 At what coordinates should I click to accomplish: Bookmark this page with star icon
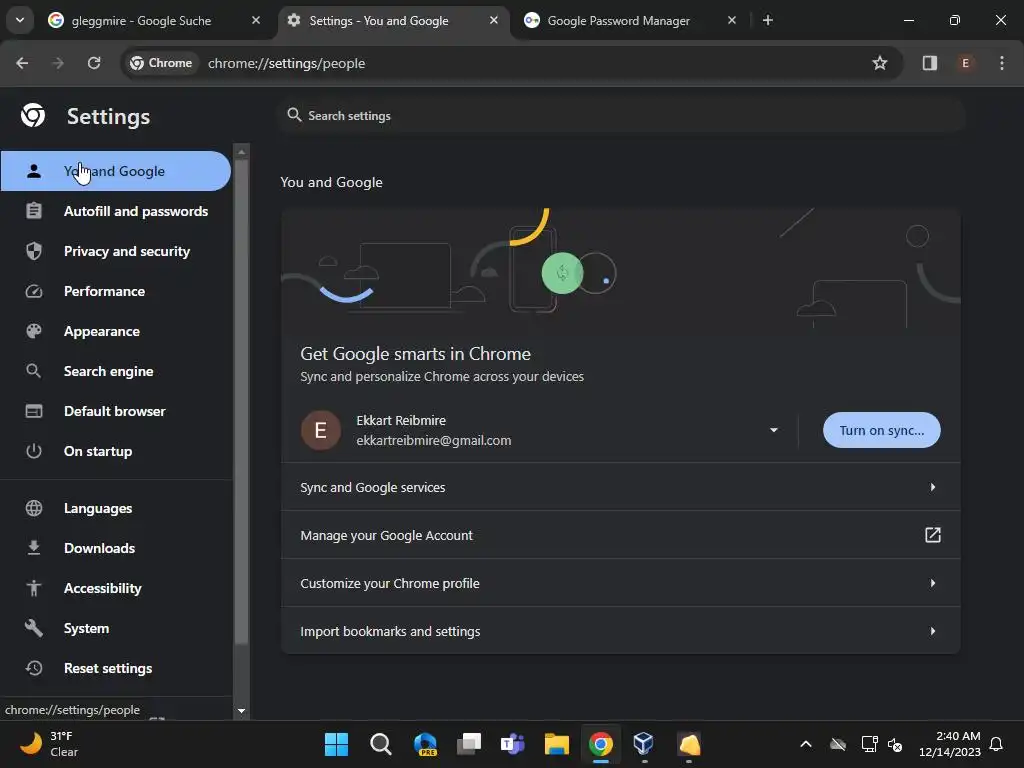click(x=880, y=63)
